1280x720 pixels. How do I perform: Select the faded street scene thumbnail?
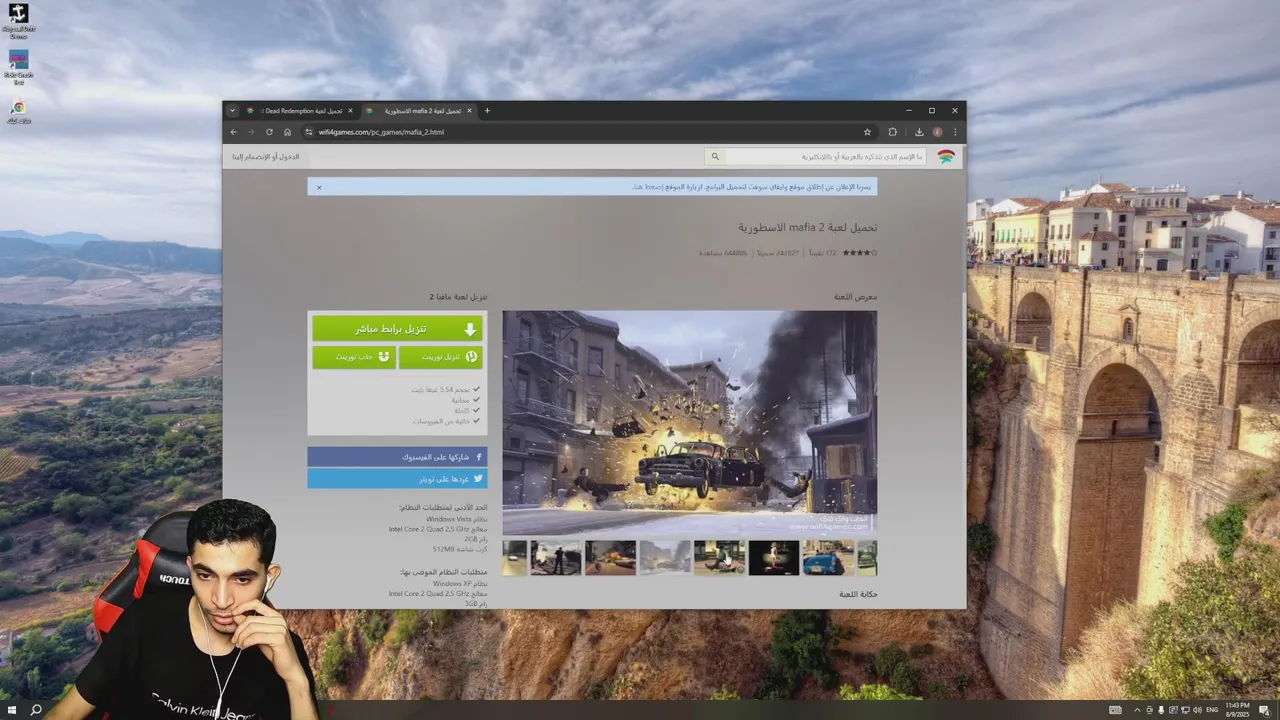(x=664, y=558)
